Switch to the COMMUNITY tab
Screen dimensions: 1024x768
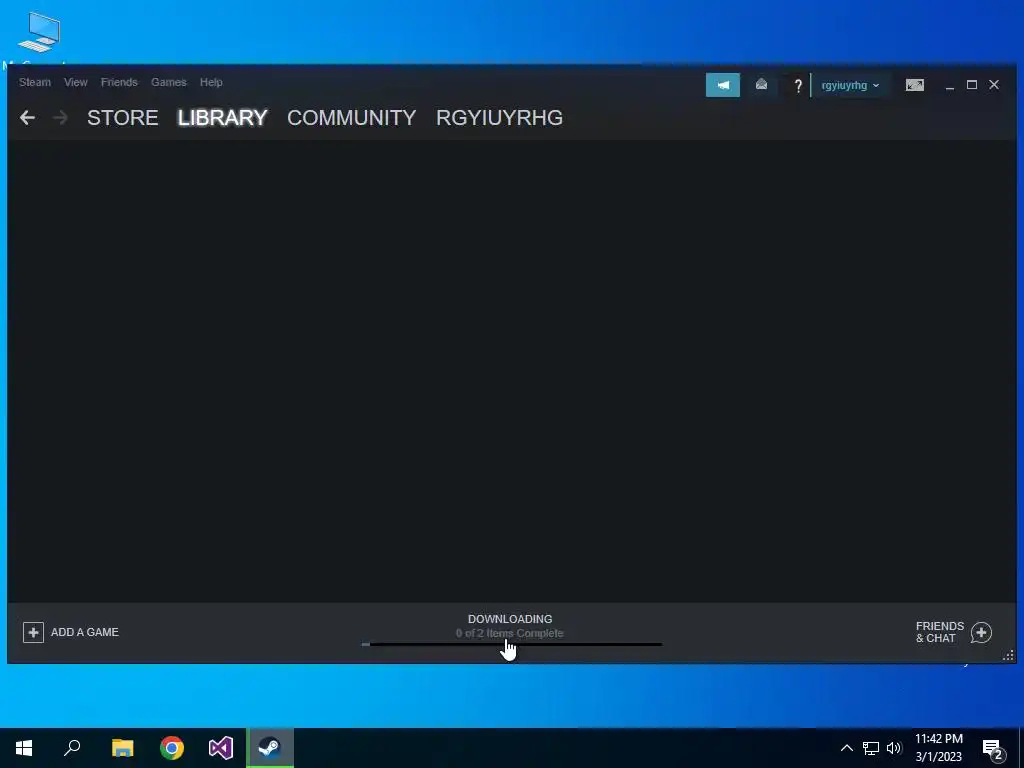351,118
